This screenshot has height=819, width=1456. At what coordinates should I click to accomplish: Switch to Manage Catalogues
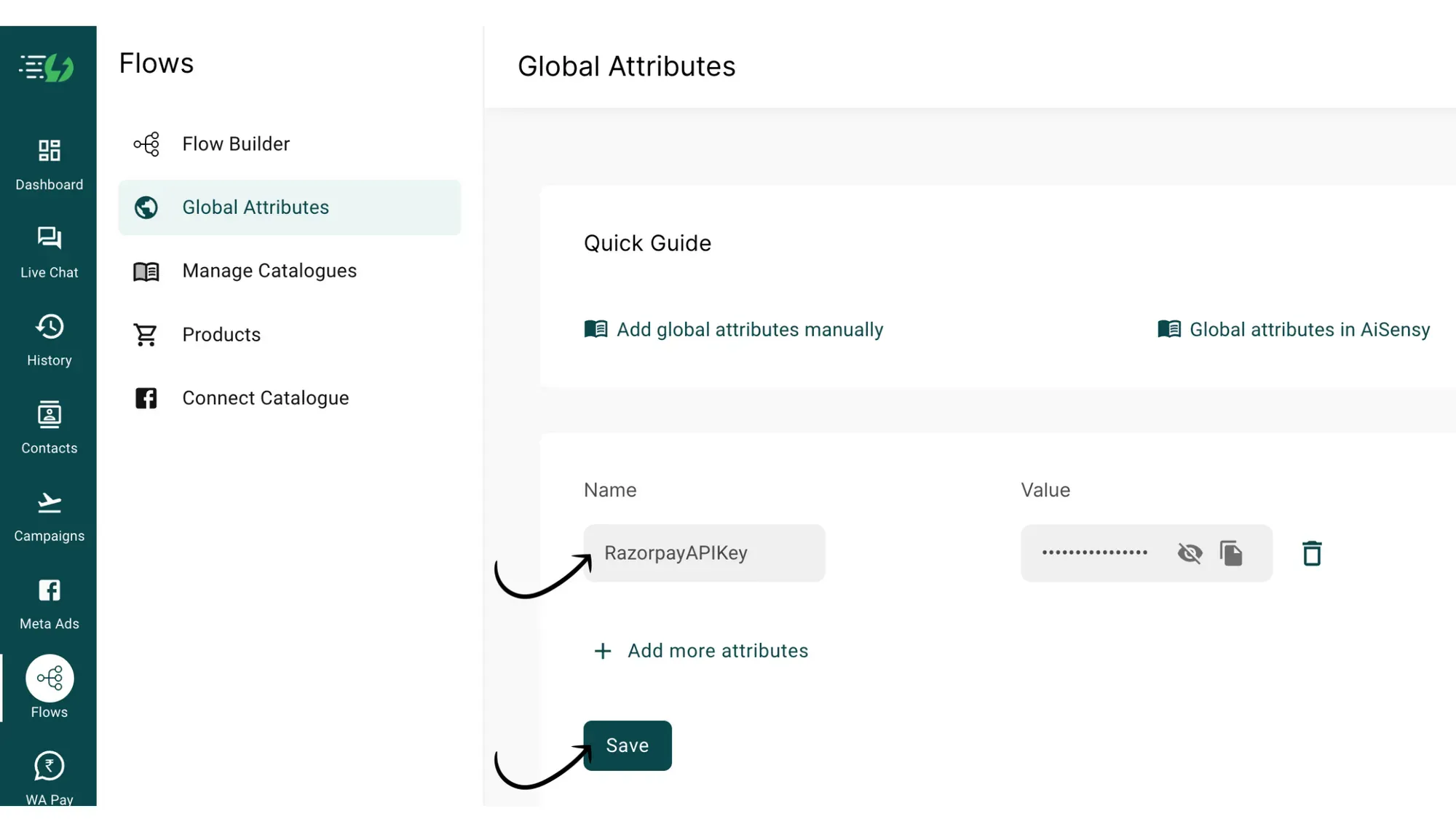point(269,270)
